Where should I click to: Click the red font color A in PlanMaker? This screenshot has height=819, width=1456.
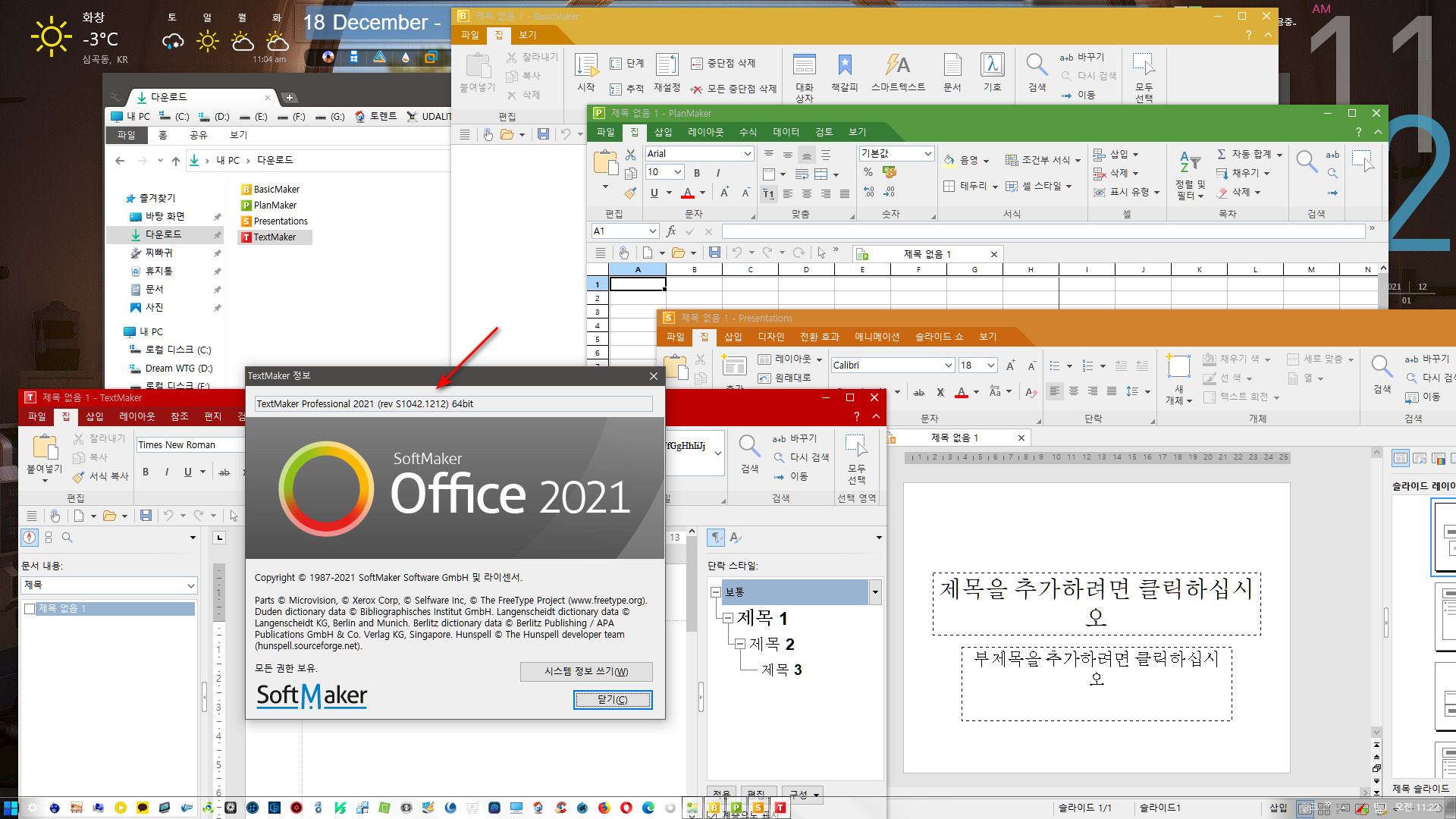pos(688,193)
